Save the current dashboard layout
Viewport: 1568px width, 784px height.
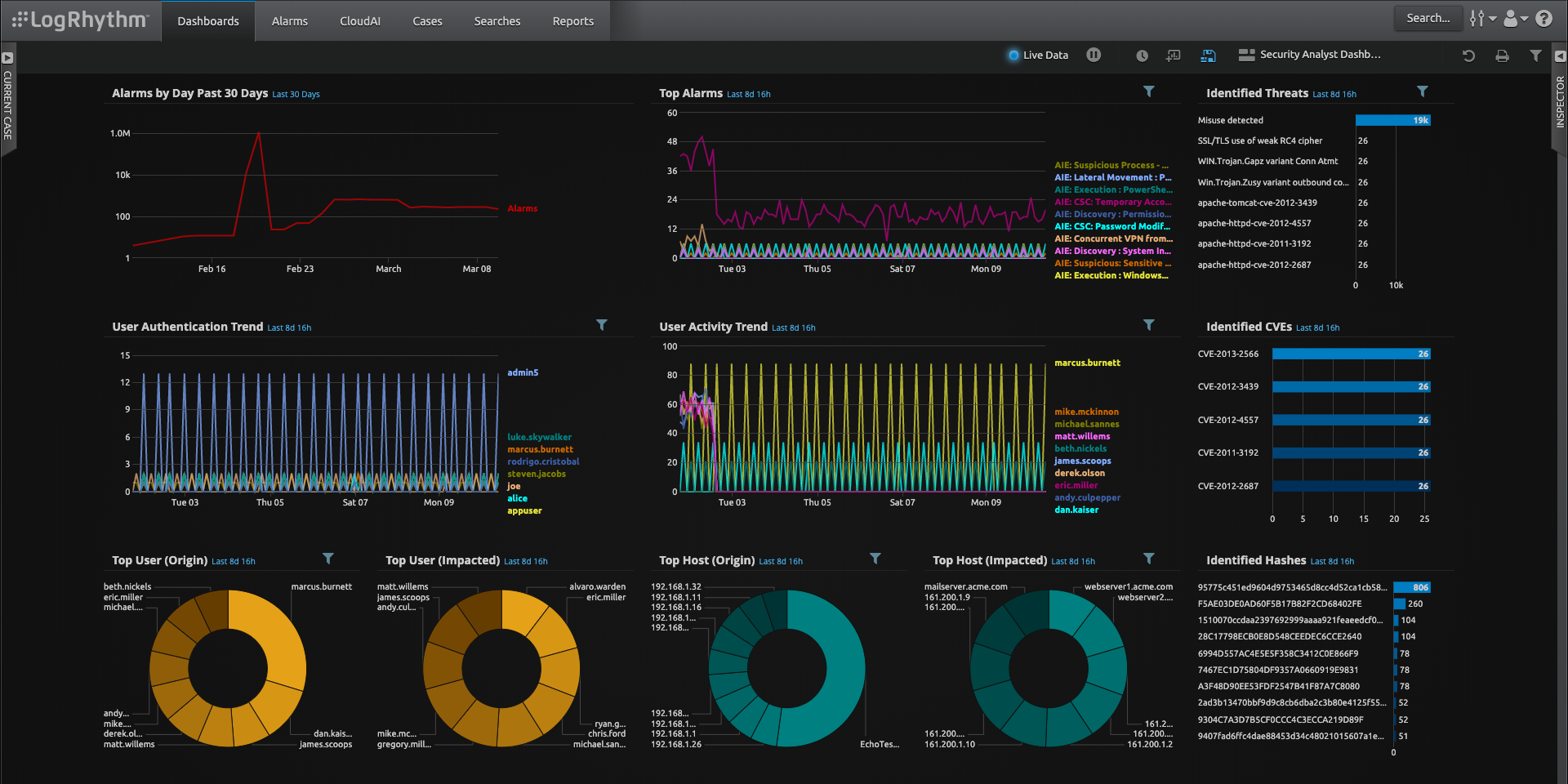point(1207,55)
